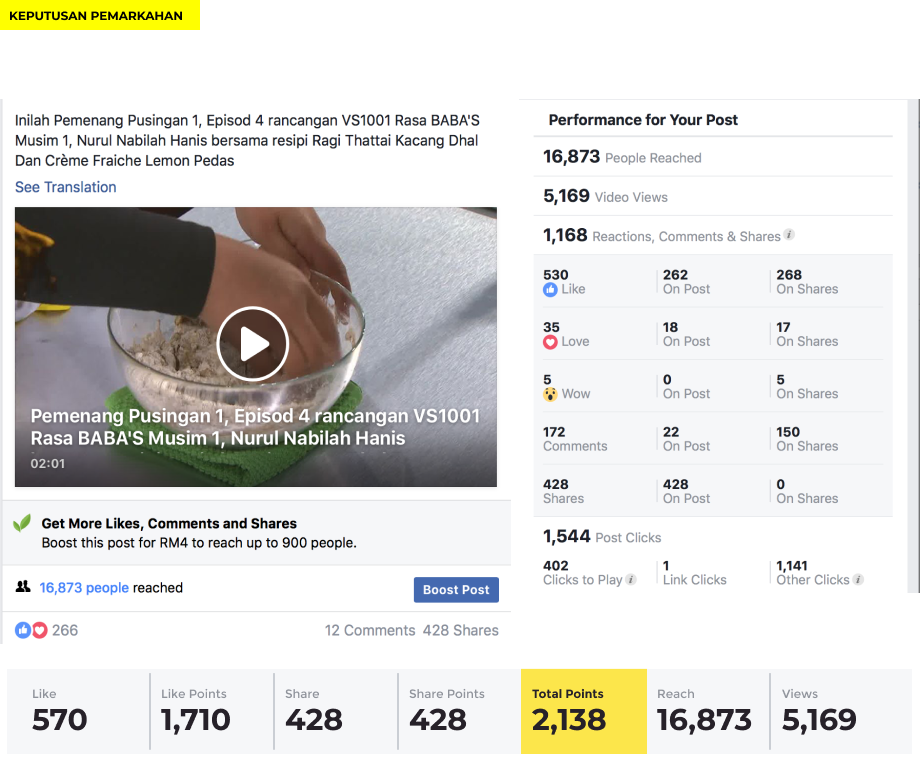Viewport: 920px width, 760px height.
Task: Select the yellow Total Points tile
Action: click(584, 711)
